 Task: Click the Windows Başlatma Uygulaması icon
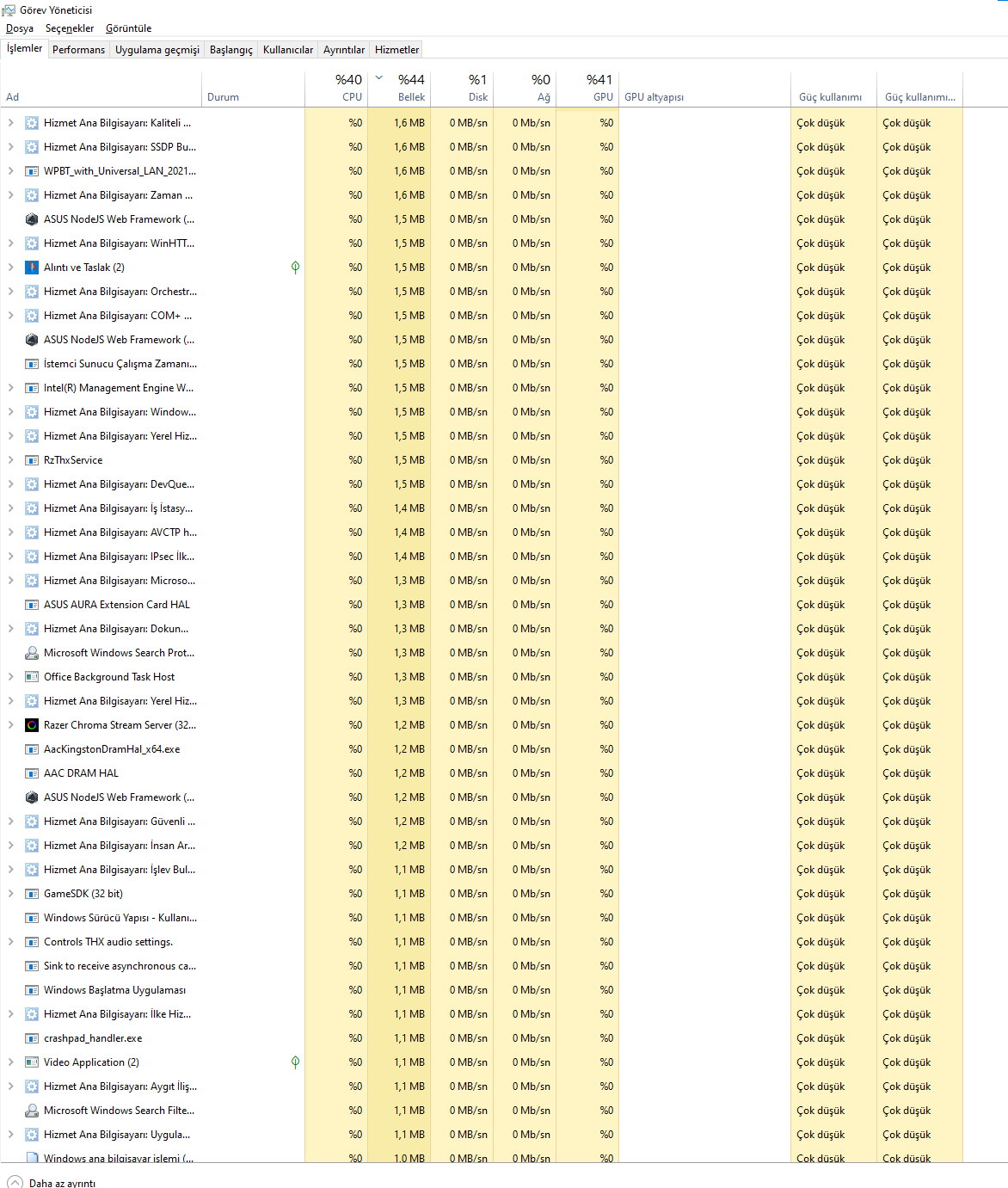(32, 990)
